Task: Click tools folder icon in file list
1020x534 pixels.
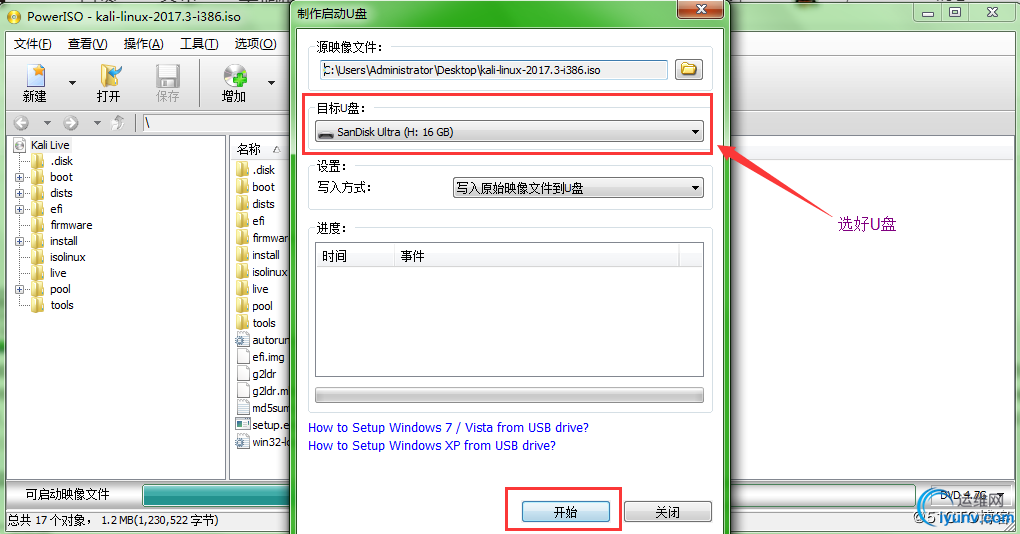Action: [x=242, y=323]
